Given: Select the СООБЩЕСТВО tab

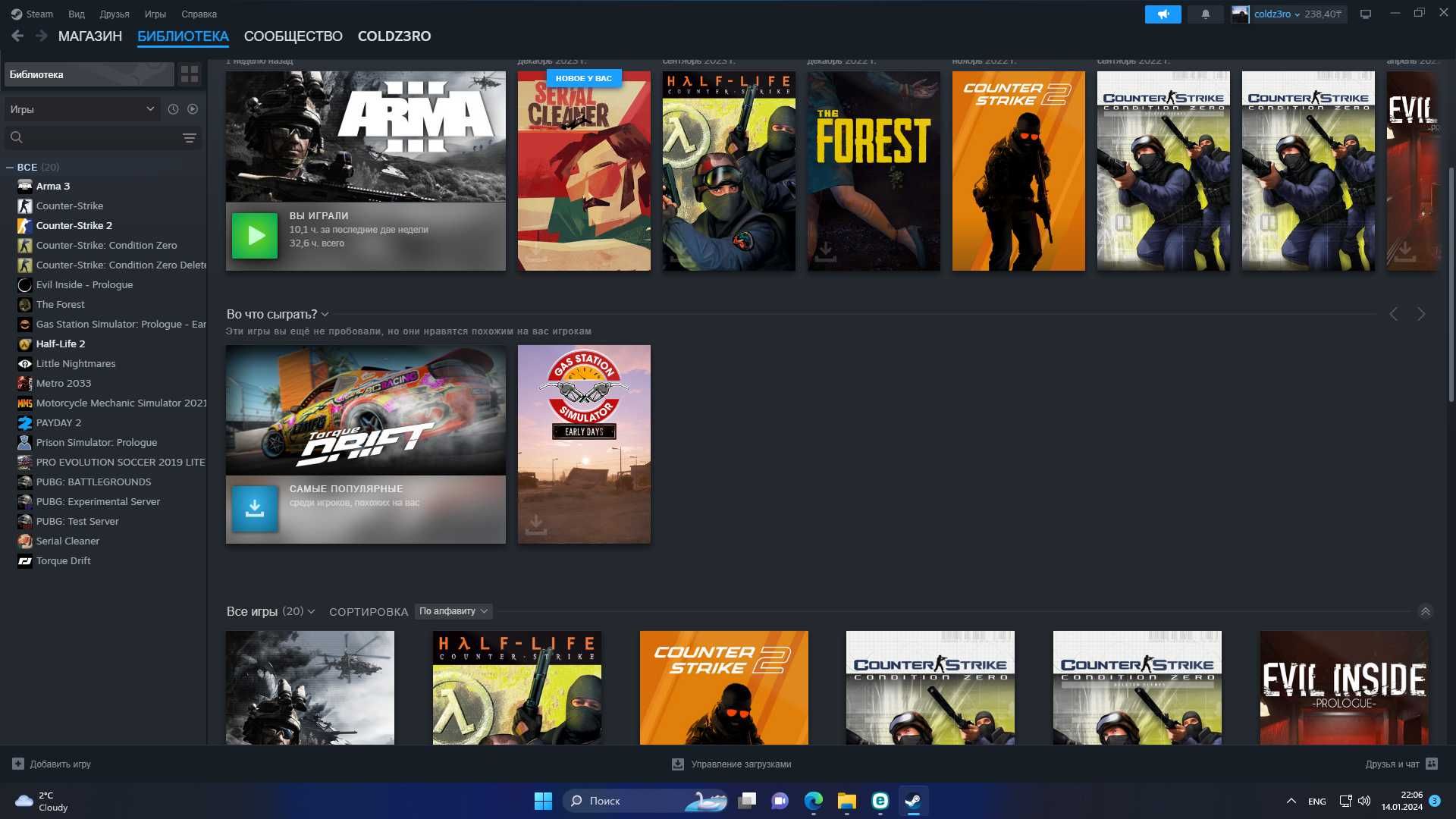Looking at the screenshot, I should (293, 35).
